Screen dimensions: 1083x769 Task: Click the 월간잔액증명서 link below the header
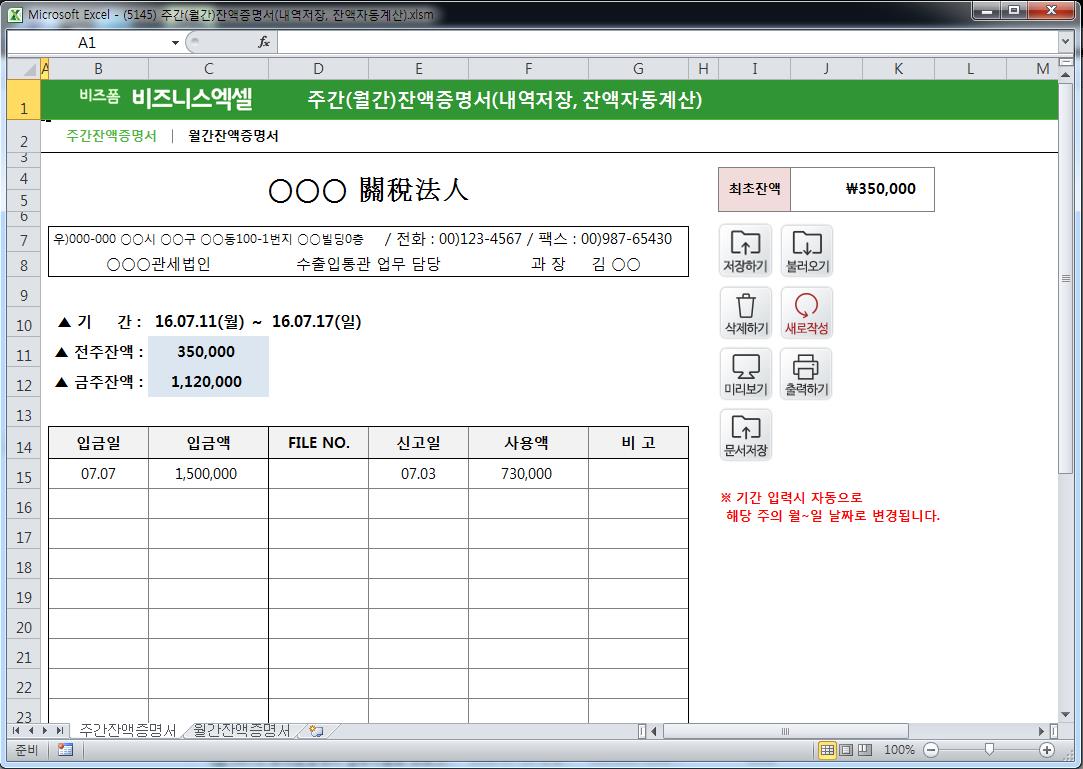click(233, 136)
